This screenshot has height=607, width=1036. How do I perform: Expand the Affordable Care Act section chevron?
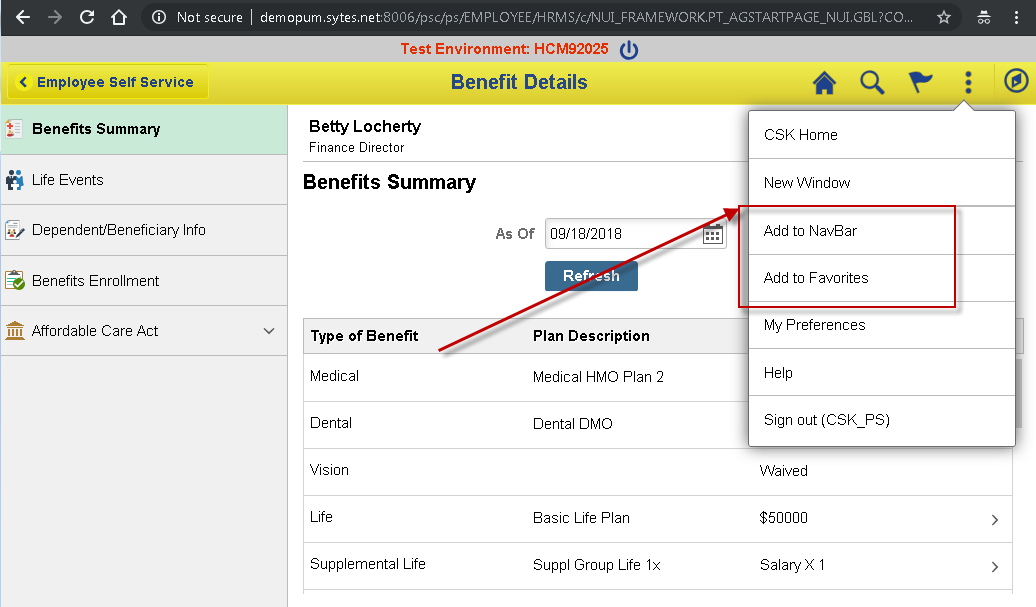[268, 331]
